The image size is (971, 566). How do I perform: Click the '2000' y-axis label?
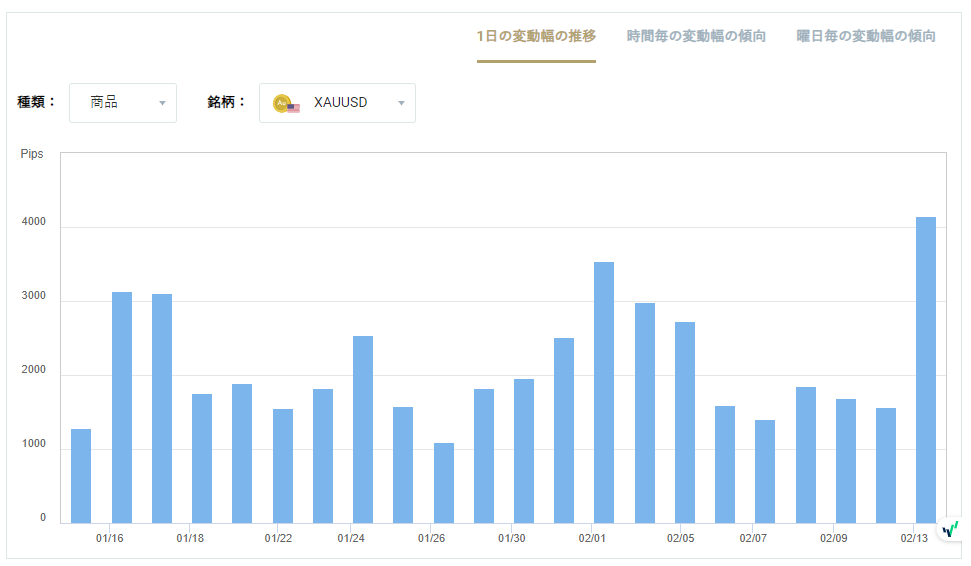click(x=33, y=370)
